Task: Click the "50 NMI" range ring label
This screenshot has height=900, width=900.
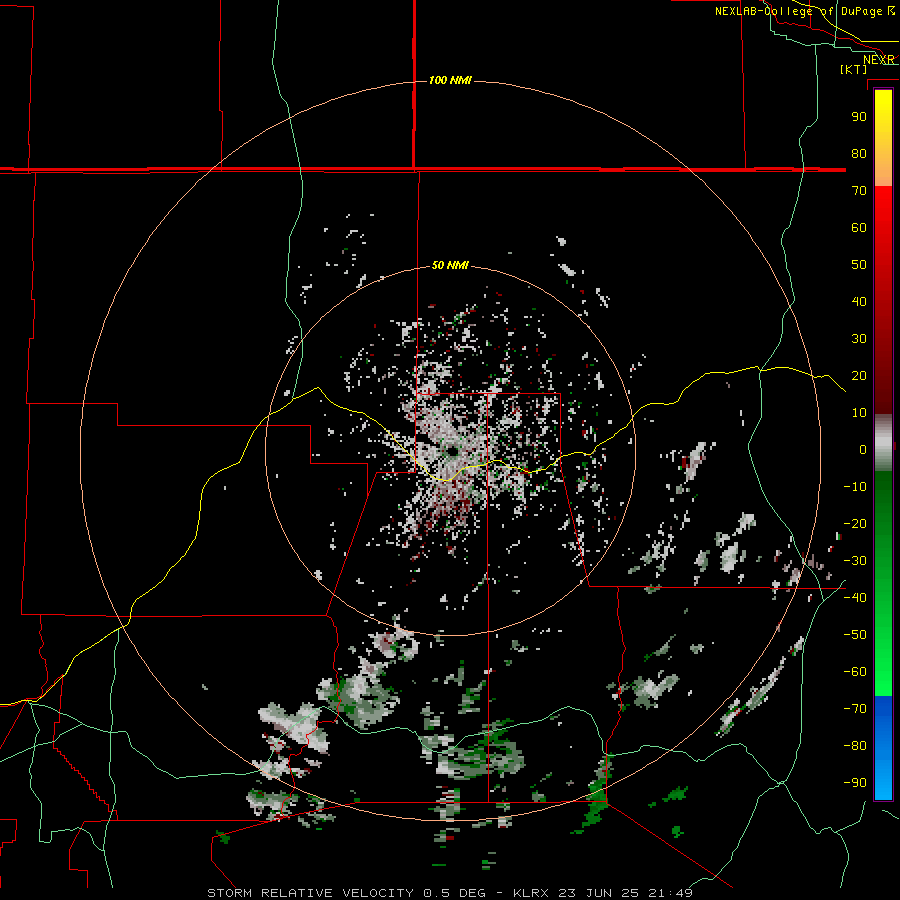Action: click(x=450, y=265)
